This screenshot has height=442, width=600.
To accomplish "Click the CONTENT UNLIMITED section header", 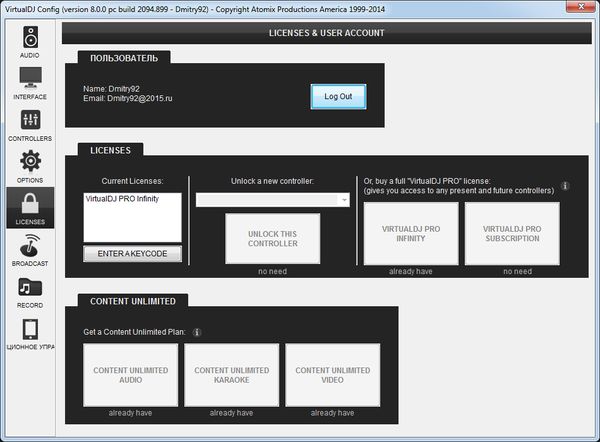I will point(133,301).
